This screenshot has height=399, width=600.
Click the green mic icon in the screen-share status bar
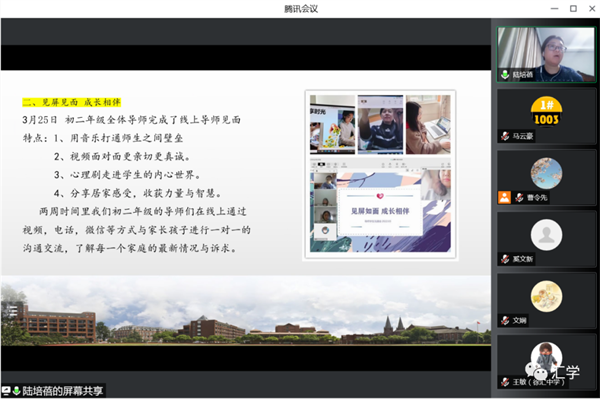(x=16, y=391)
